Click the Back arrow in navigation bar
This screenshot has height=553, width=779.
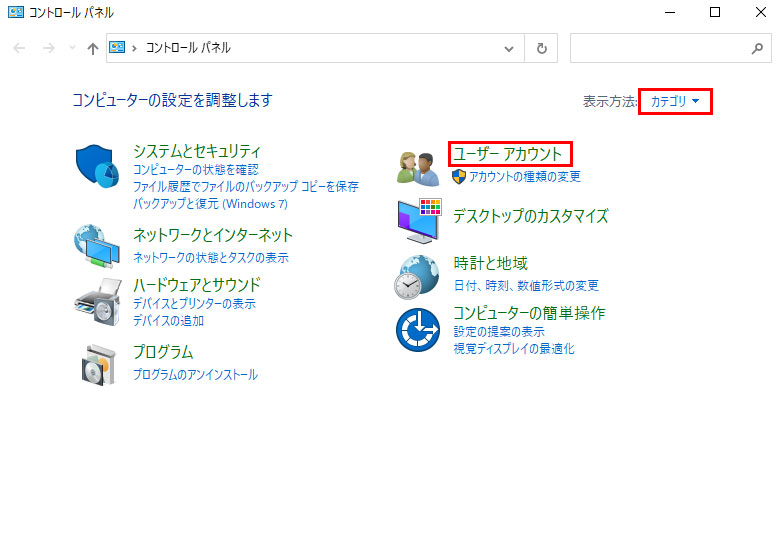pyautogui.click(x=19, y=48)
